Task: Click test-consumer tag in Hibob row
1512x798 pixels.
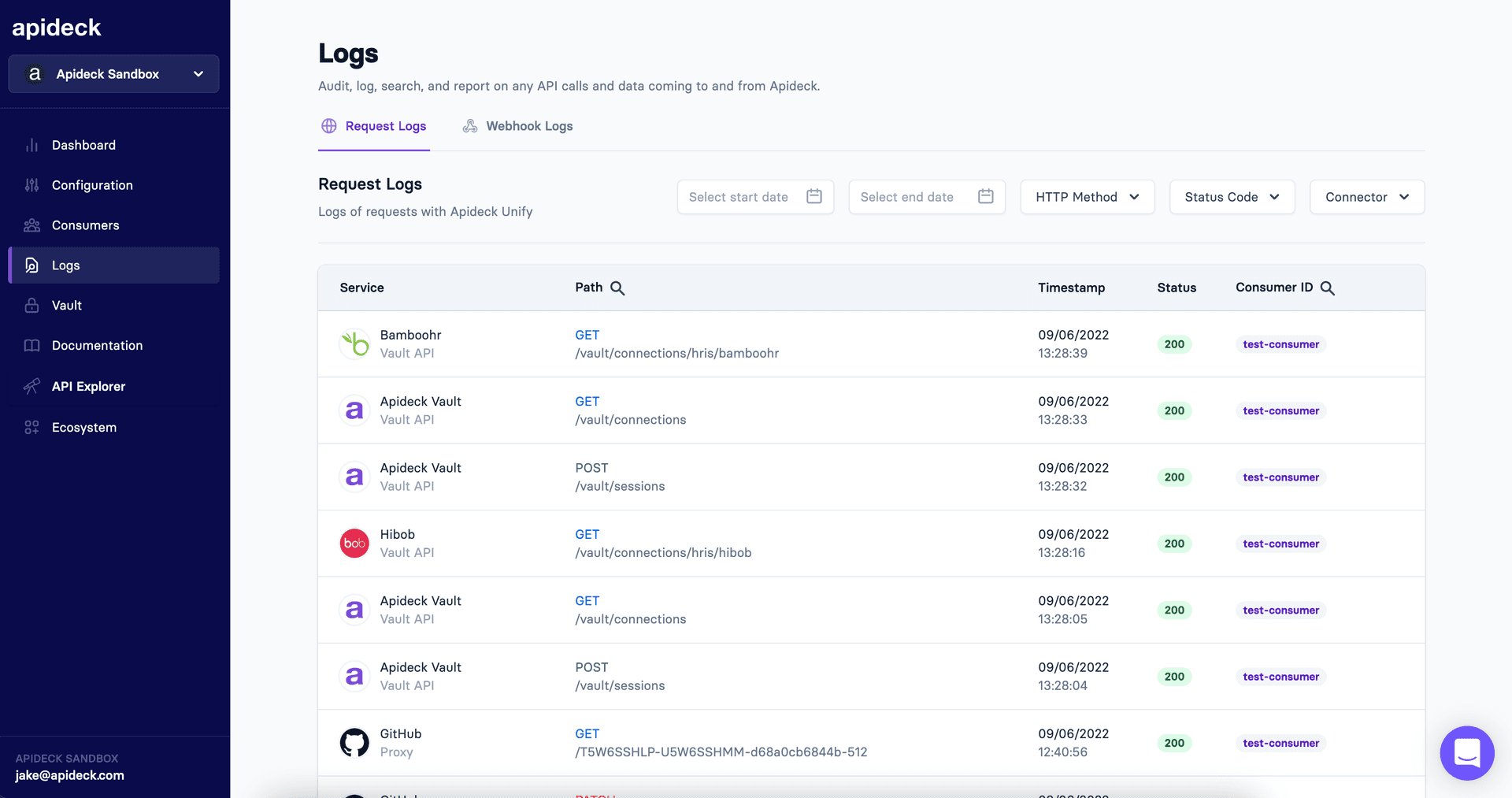Action: point(1280,544)
